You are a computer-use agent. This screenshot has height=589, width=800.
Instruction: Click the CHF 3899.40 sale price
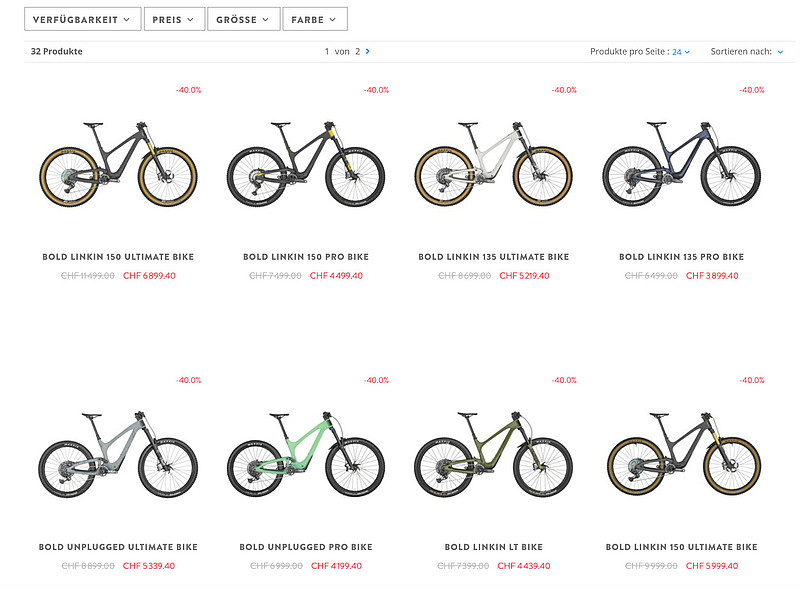(711, 276)
